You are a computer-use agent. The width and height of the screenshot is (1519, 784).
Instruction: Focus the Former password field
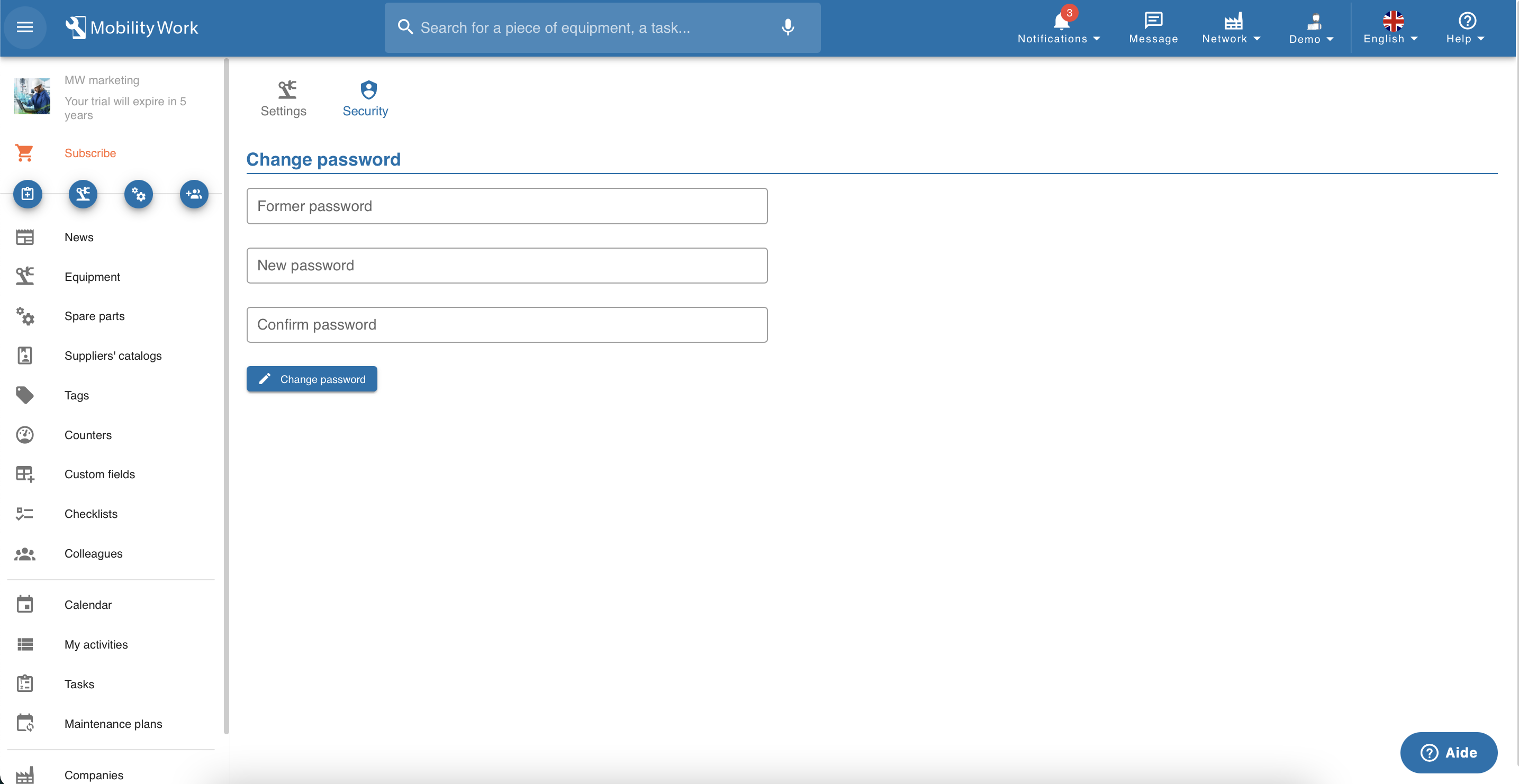507,206
